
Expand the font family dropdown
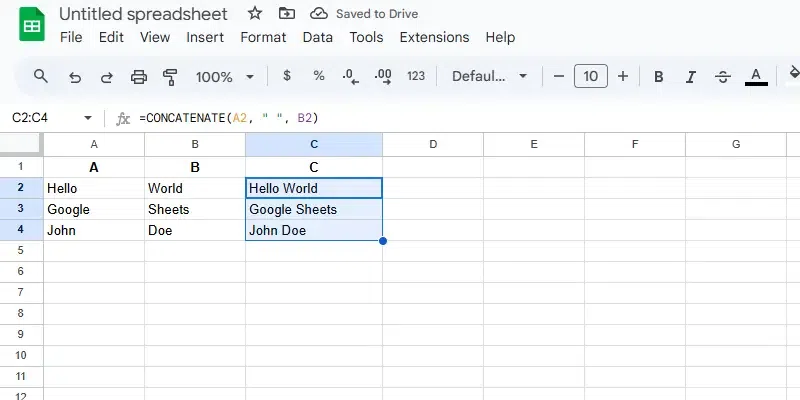pos(491,76)
